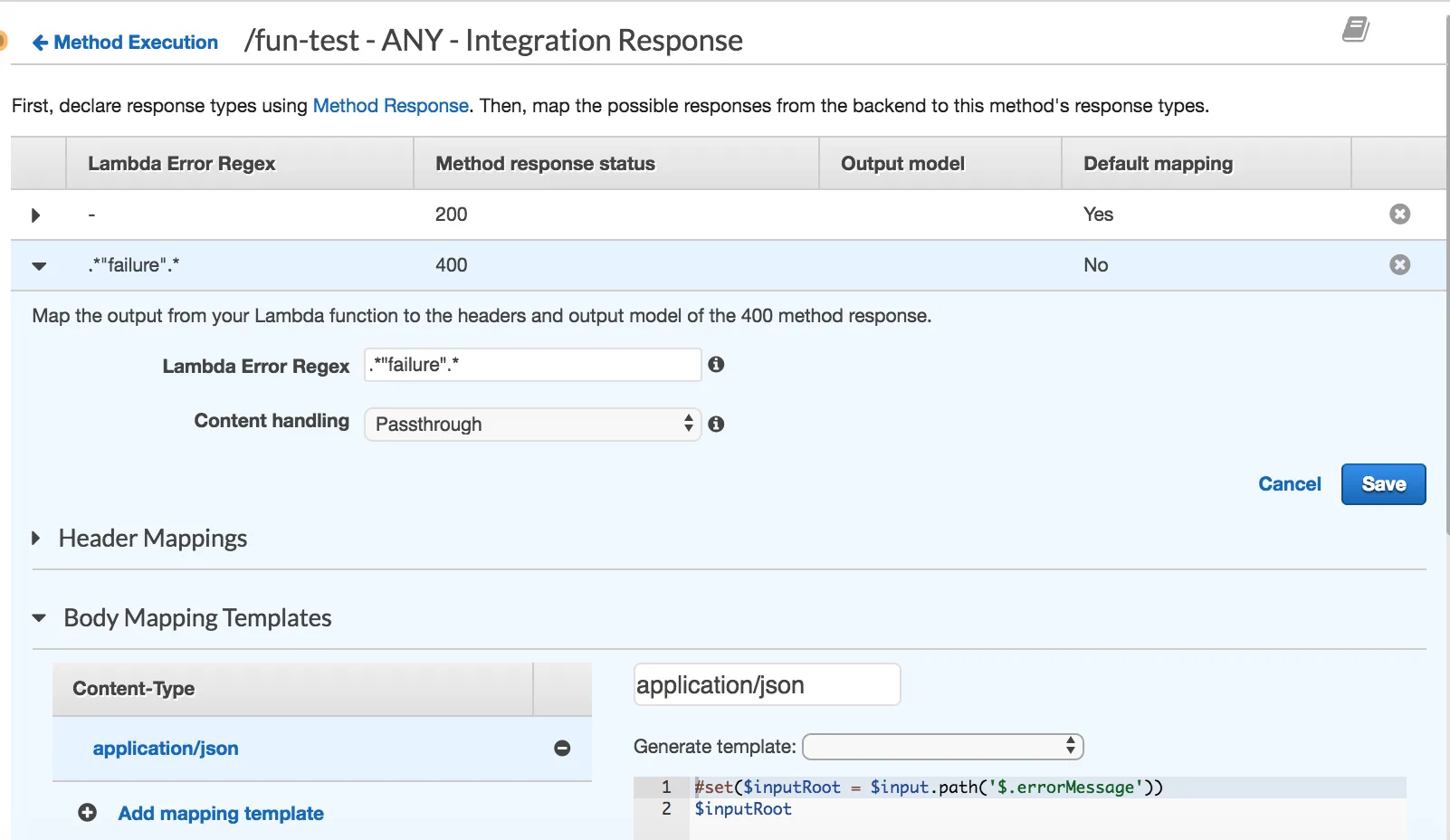Click into the Lambda Error Regex field
The width and height of the screenshot is (1450, 840).
point(532,365)
